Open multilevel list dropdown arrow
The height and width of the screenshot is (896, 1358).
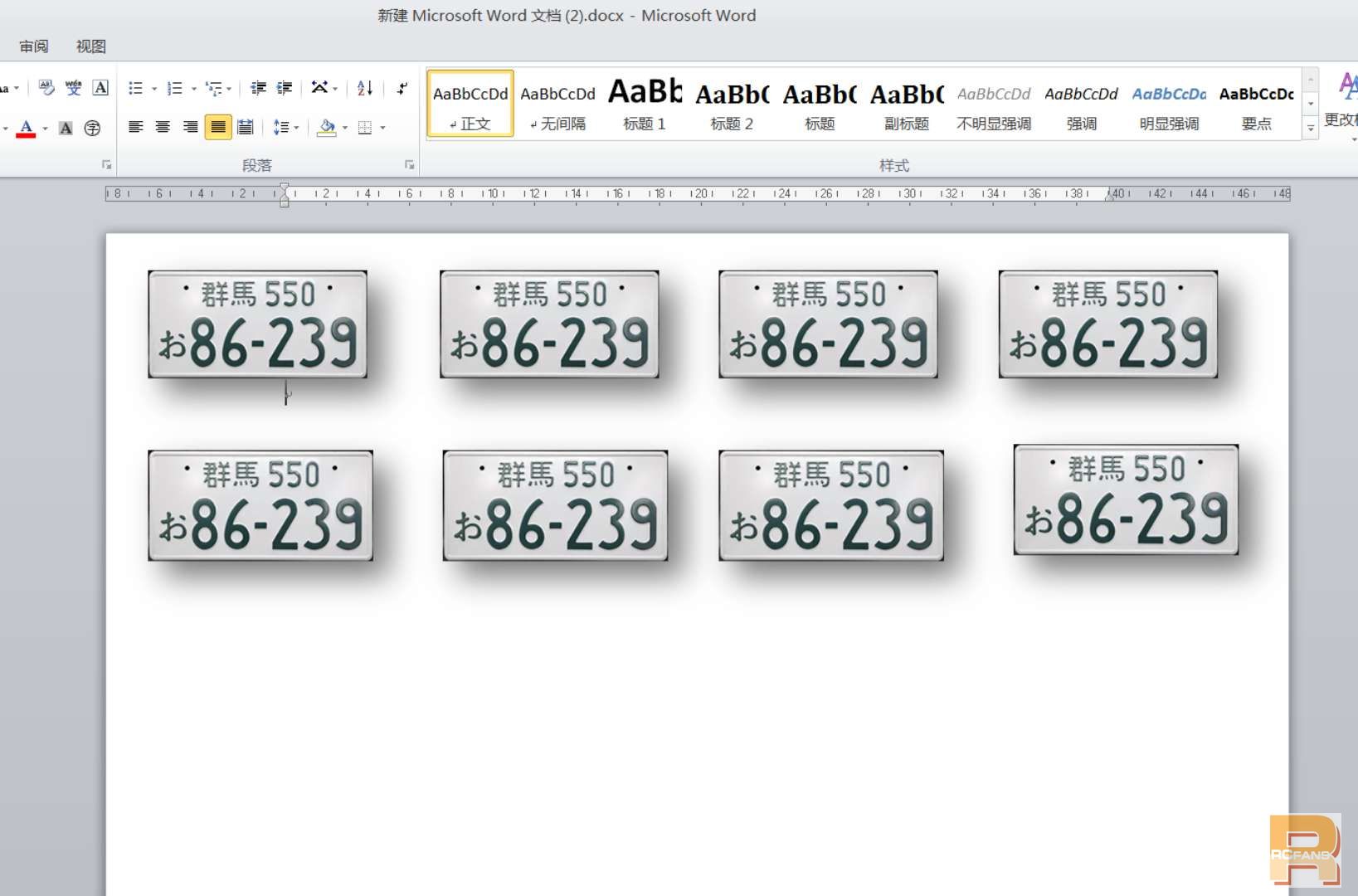(x=229, y=89)
